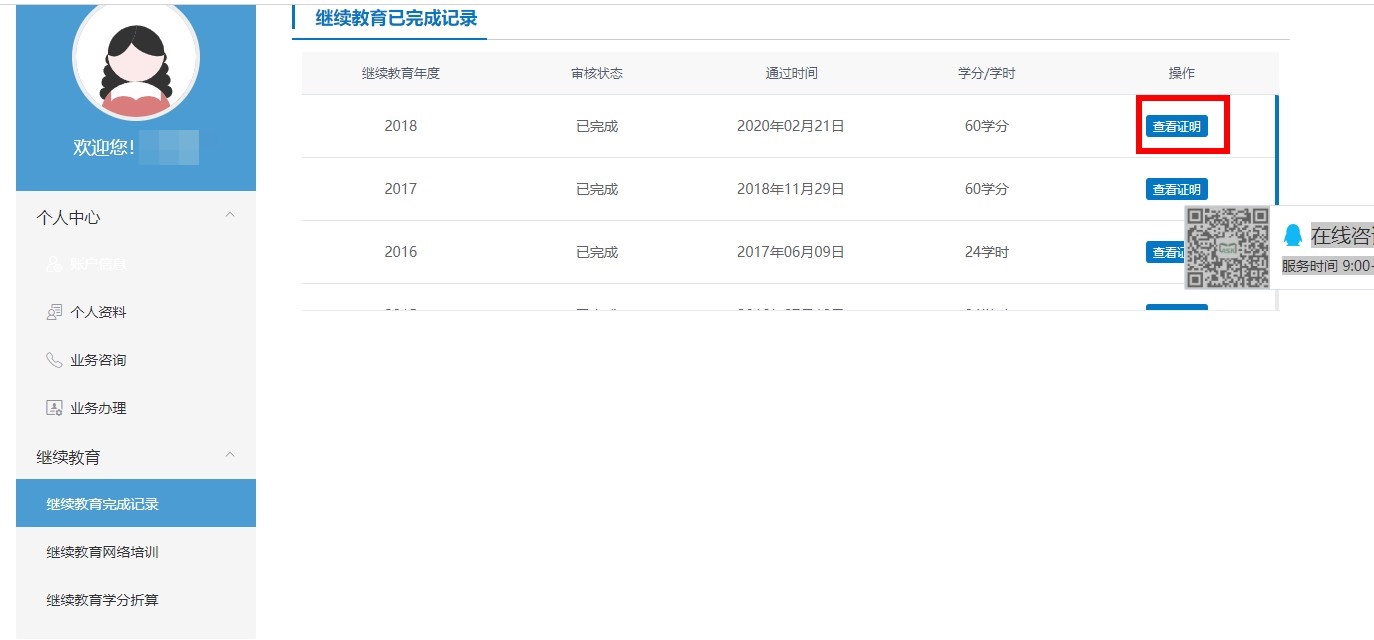The width and height of the screenshot is (1374, 640).
Task: Click the QR code image
Action: [1225, 248]
